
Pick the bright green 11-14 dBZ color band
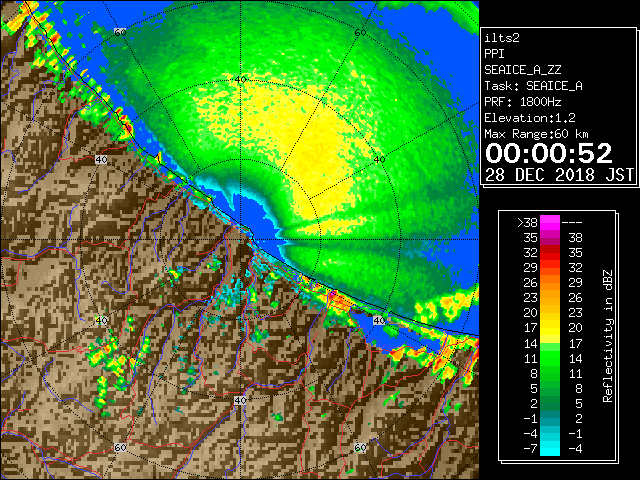pyautogui.click(x=550, y=358)
